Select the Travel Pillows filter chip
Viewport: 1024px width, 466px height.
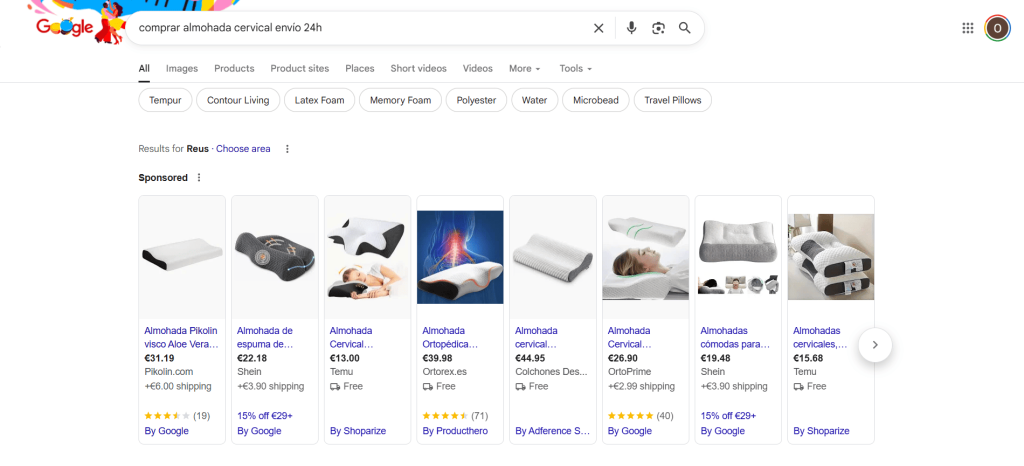(672, 100)
